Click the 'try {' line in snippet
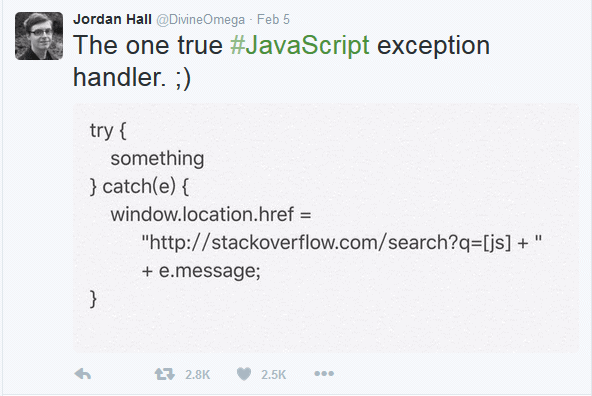Viewport: 592px width, 396px height. click(108, 131)
